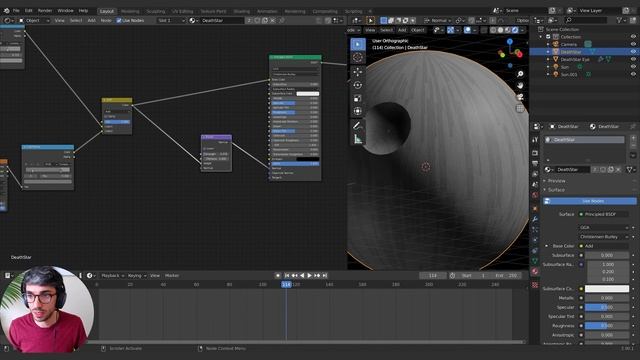Adjust the Specular slider in properties

(607, 307)
